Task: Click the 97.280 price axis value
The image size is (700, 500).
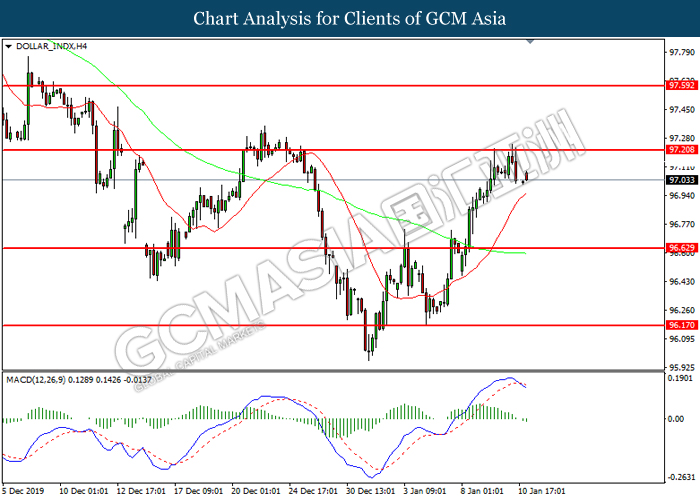Action: (x=682, y=138)
